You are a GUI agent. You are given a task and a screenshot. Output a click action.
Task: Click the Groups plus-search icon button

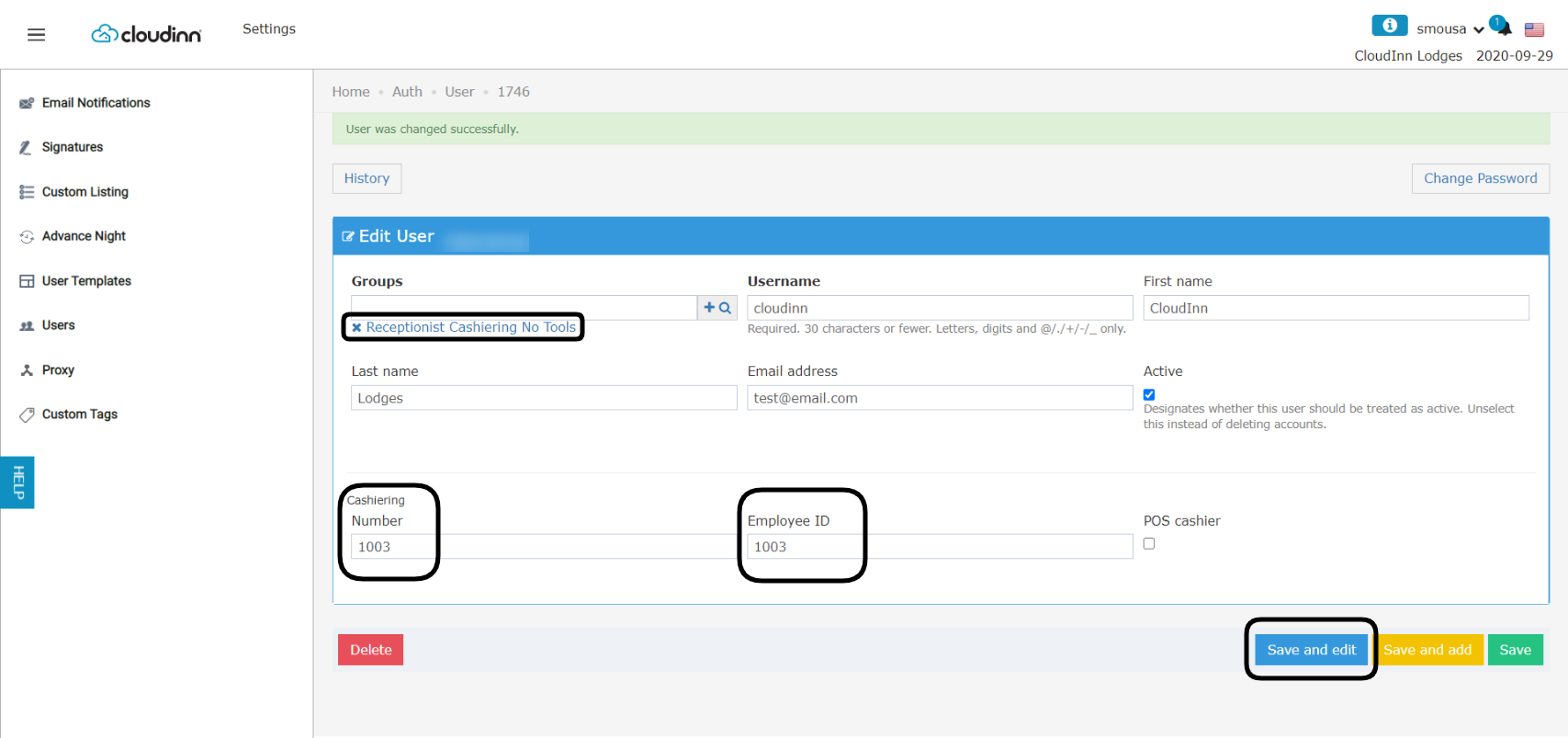[717, 308]
